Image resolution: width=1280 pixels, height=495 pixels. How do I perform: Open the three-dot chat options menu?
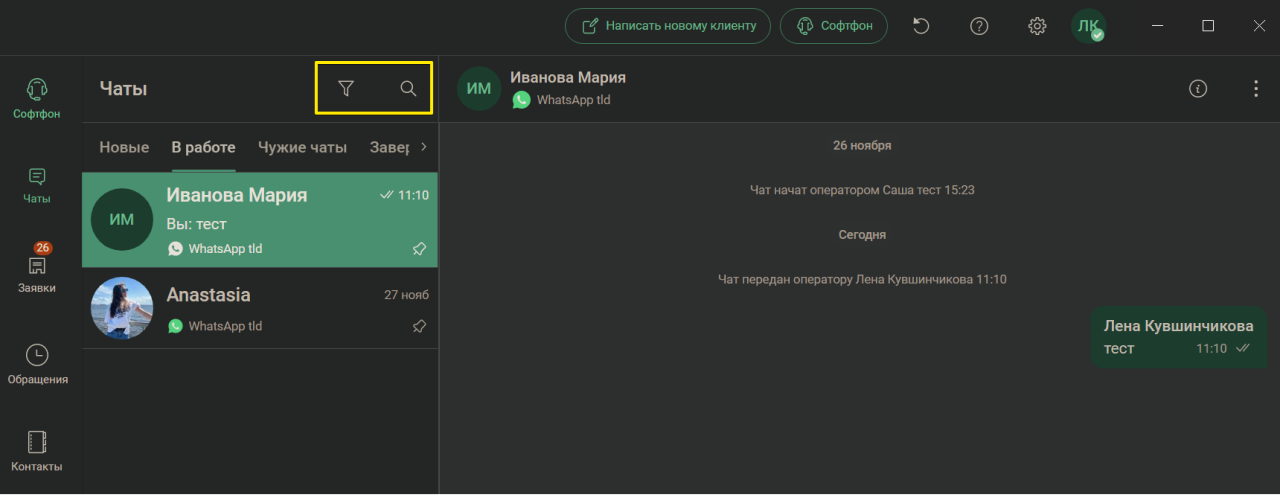pos(1256,88)
